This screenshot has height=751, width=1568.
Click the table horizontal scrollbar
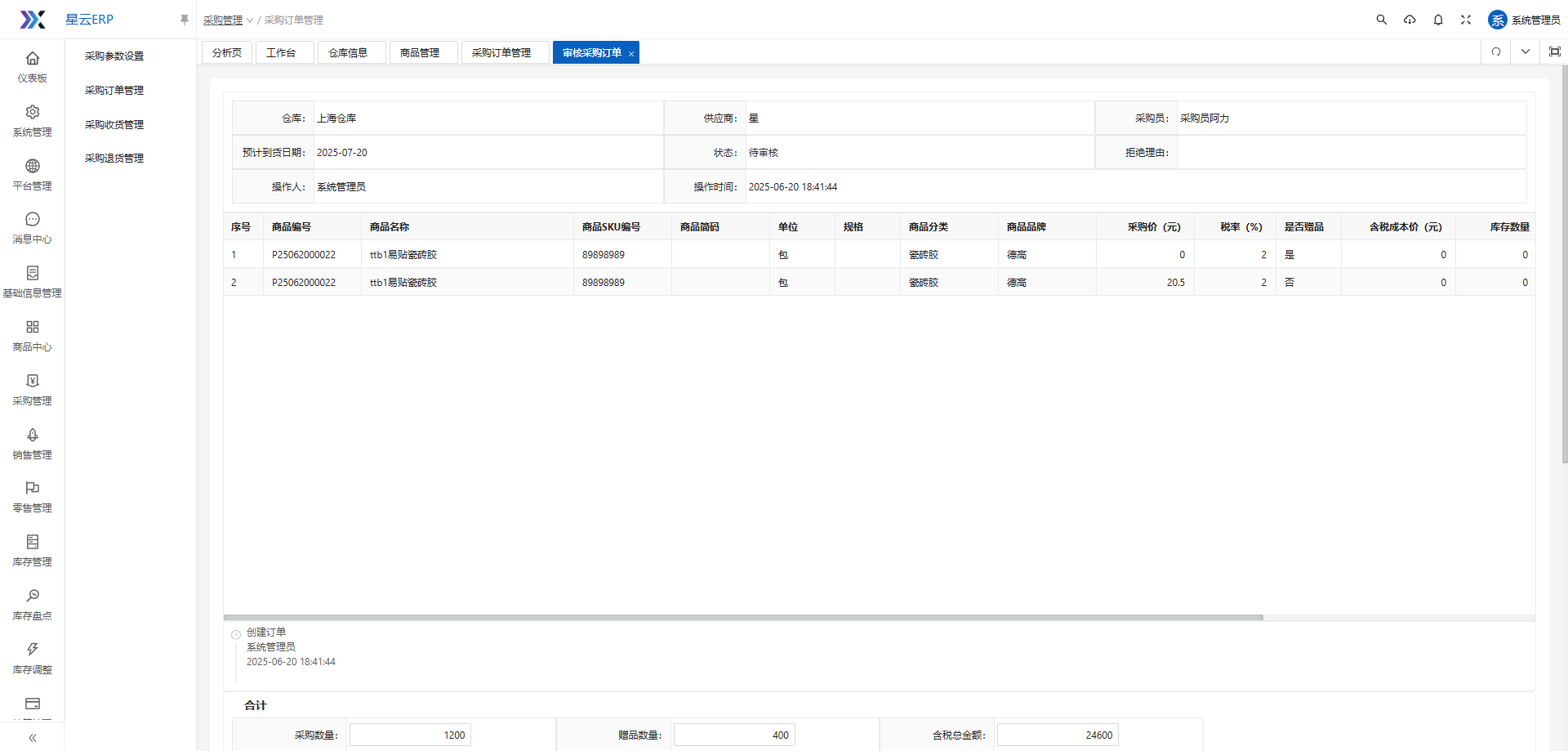point(743,618)
